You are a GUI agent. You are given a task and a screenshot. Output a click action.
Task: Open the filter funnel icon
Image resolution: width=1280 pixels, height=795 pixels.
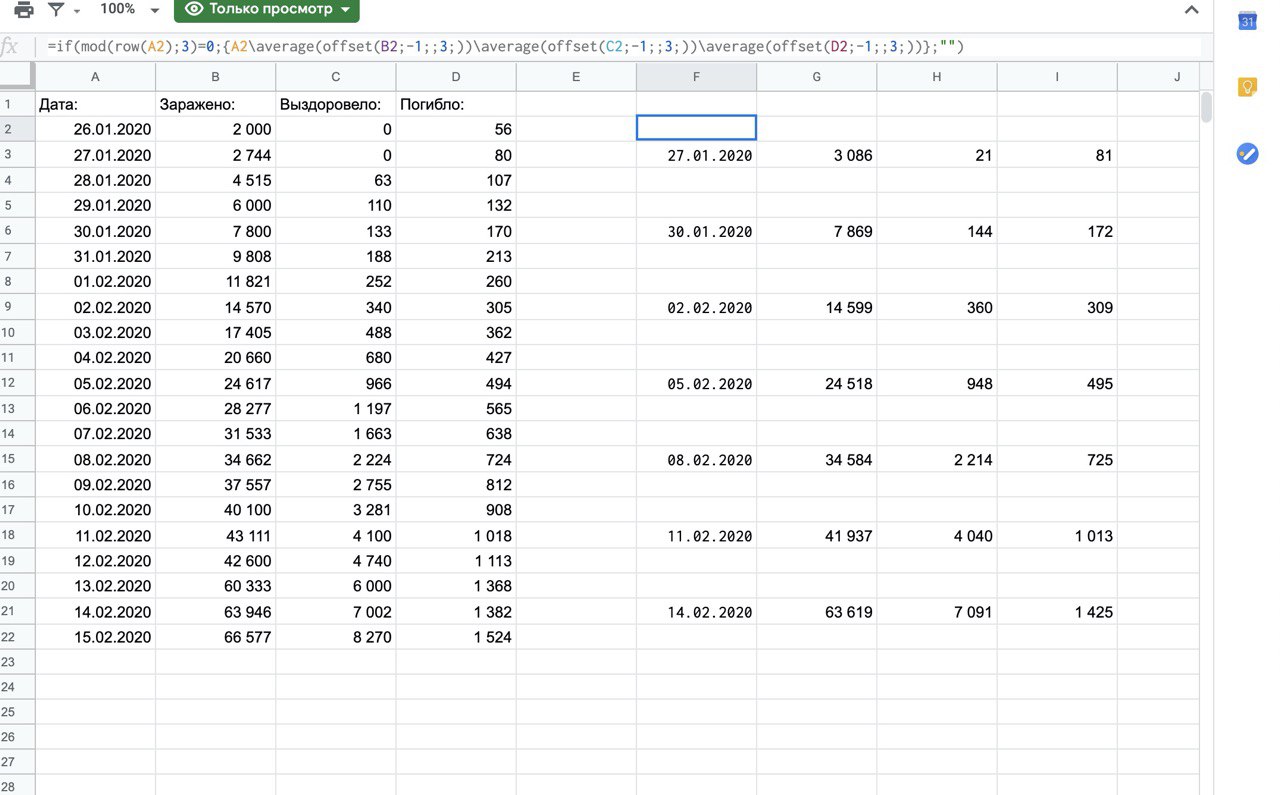[x=56, y=10]
